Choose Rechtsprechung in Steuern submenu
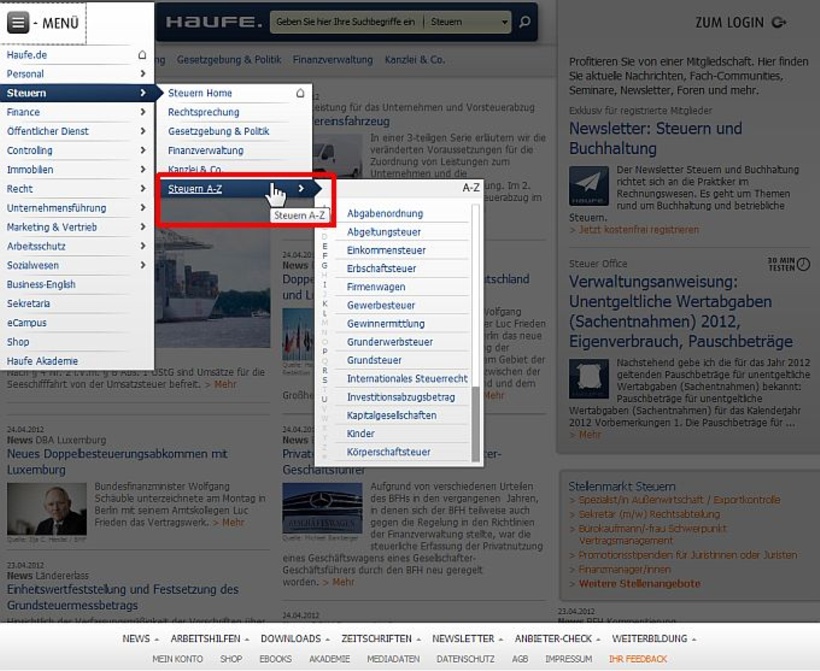Viewport: 820px width, 671px height. (x=203, y=112)
